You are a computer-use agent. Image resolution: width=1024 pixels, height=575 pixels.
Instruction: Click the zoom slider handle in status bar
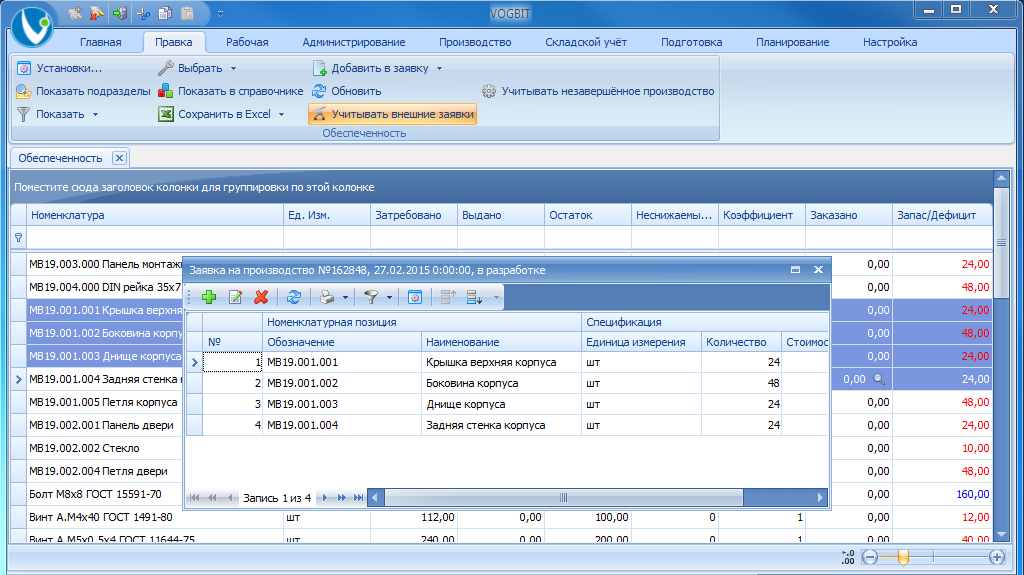903,557
